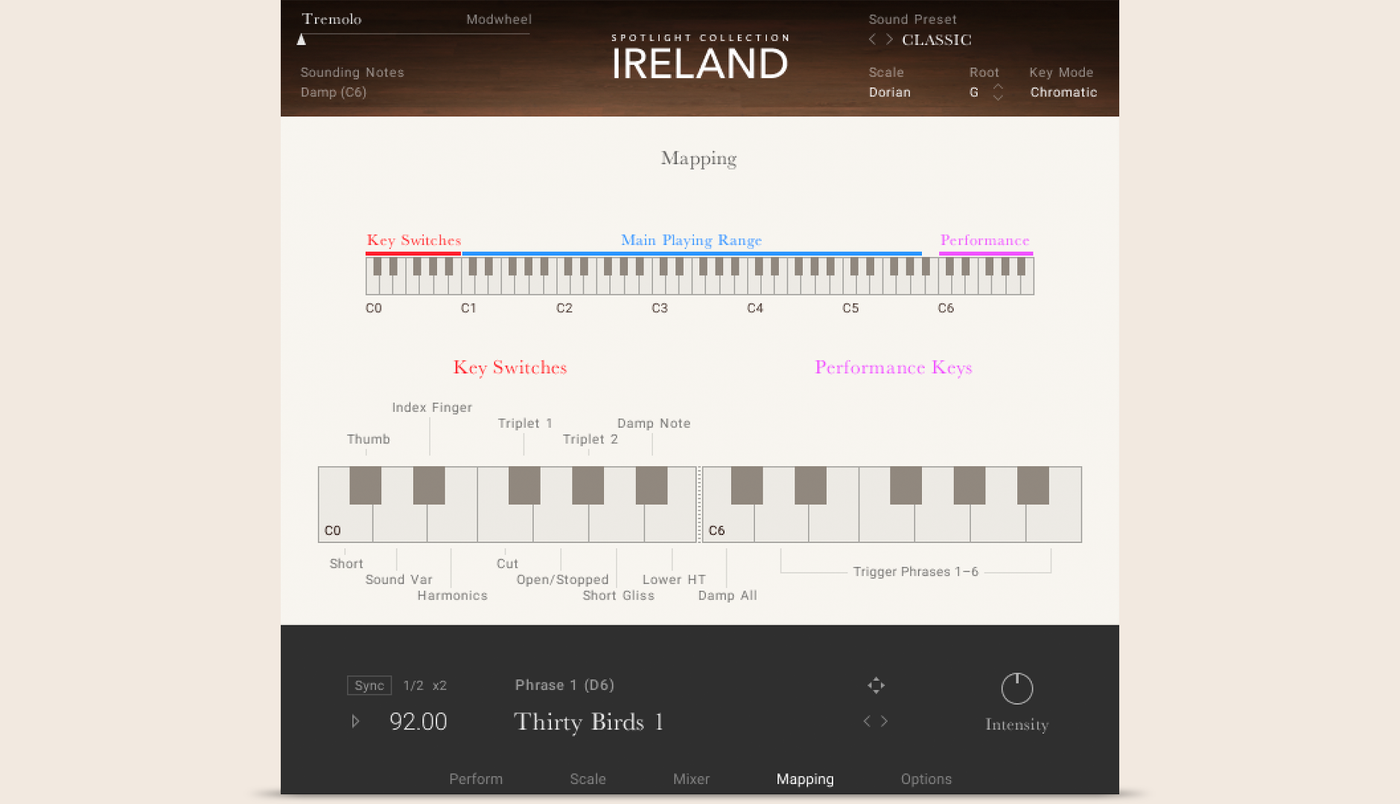This screenshot has width=1400, height=804.
Task: Click the Lower HT key switch label
Action: 674,579
